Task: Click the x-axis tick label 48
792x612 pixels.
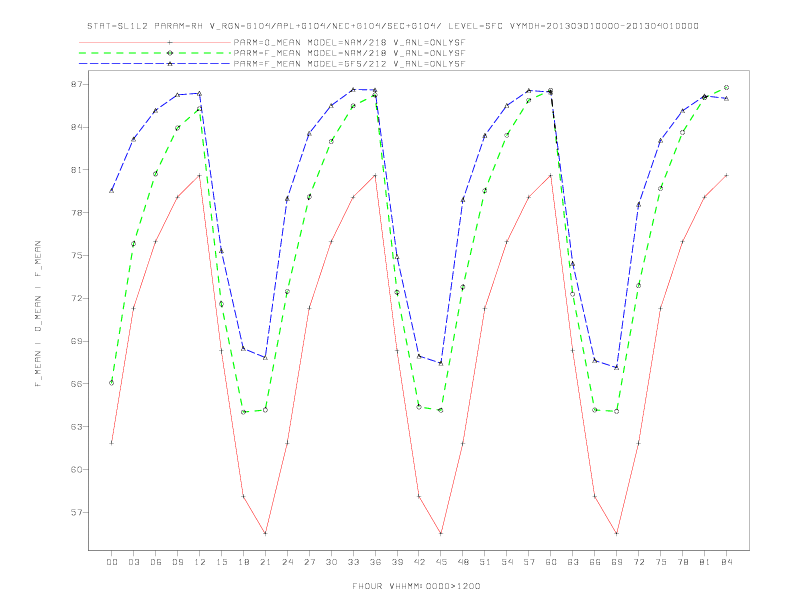Action: pyautogui.click(x=463, y=562)
